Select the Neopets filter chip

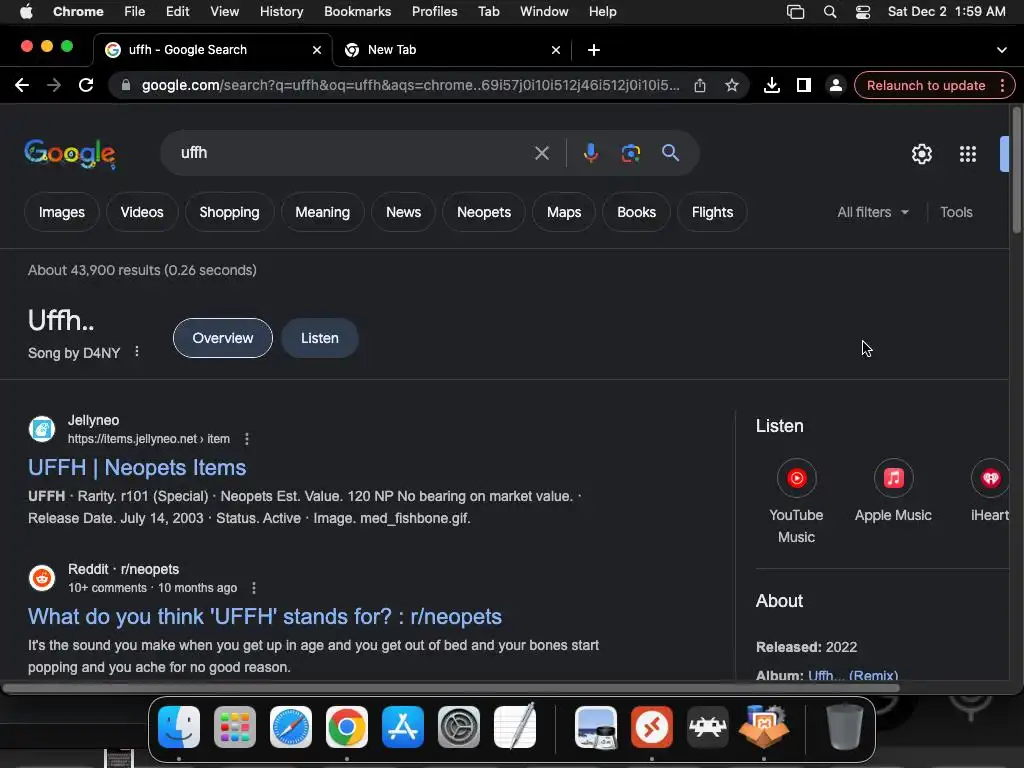click(x=484, y=212)
